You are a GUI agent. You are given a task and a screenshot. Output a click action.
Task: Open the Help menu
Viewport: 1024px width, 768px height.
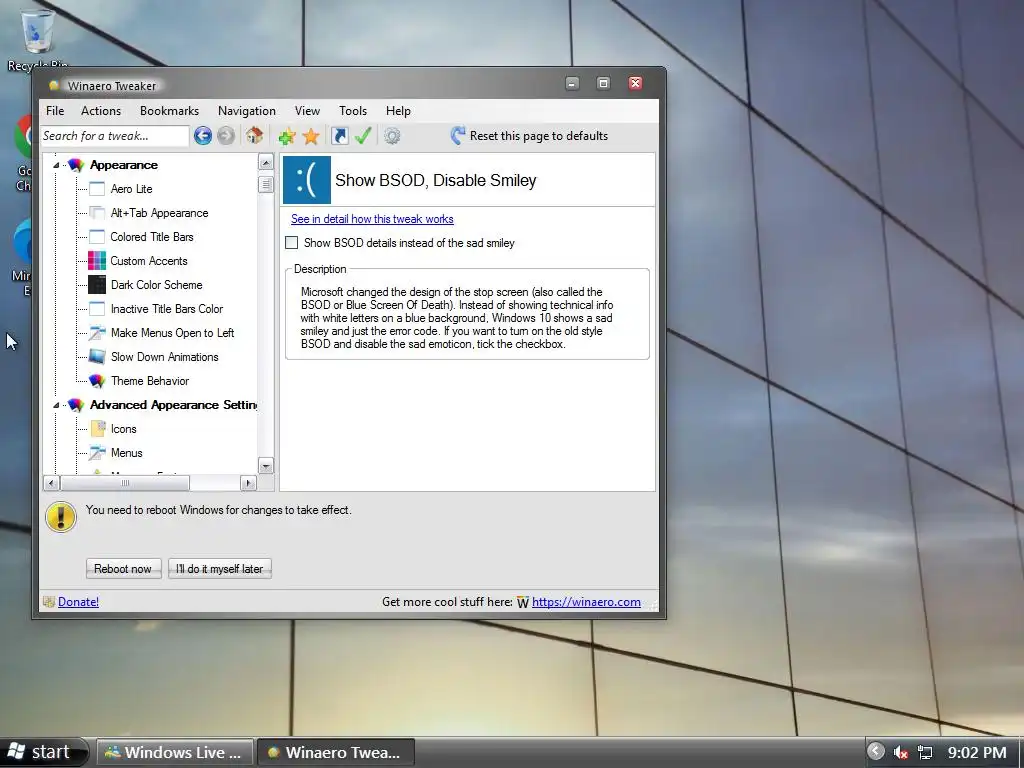pos(398,110)
